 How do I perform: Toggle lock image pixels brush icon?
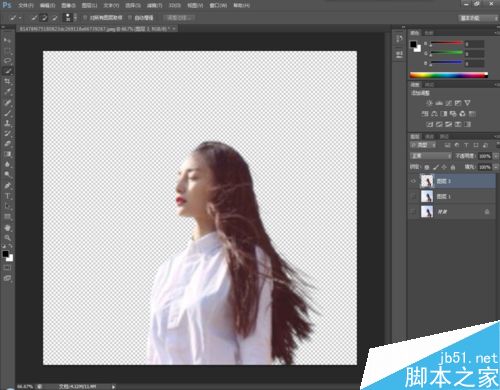pos(436,167)
